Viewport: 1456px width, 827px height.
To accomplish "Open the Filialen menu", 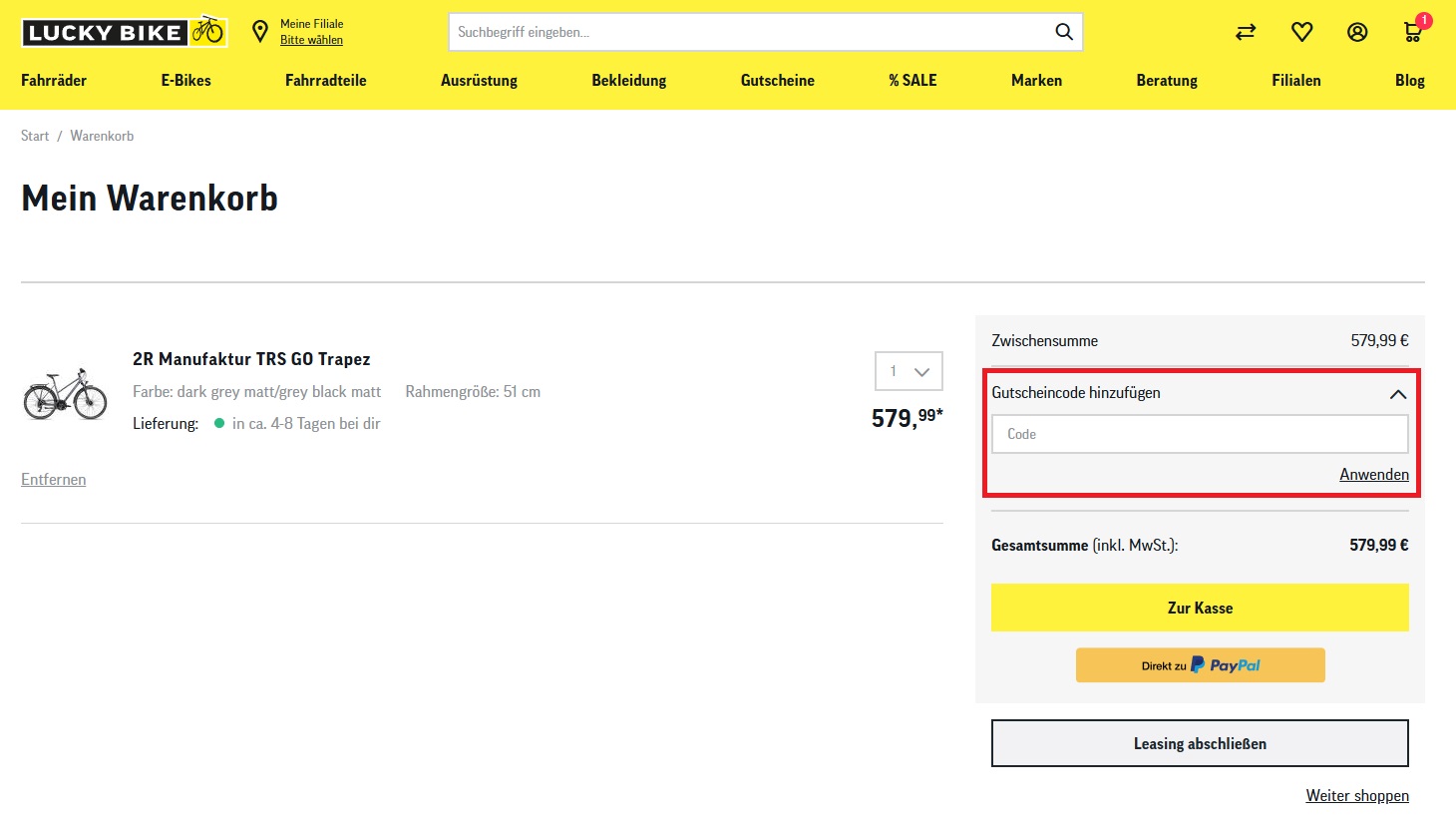I will (1296, 81).
